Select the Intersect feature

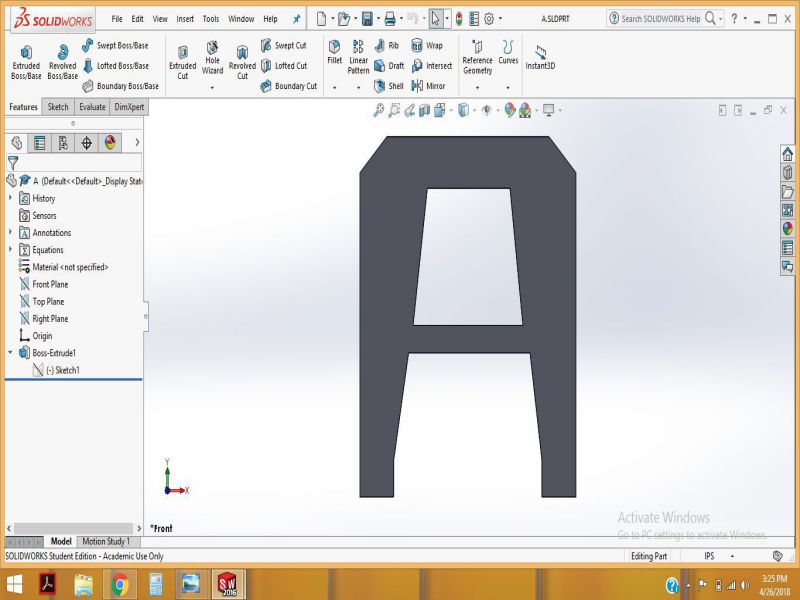(x=432, y=66)
